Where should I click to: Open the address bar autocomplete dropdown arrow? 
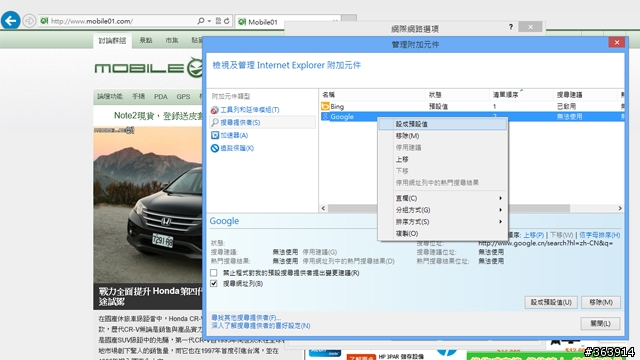[209, 21]
